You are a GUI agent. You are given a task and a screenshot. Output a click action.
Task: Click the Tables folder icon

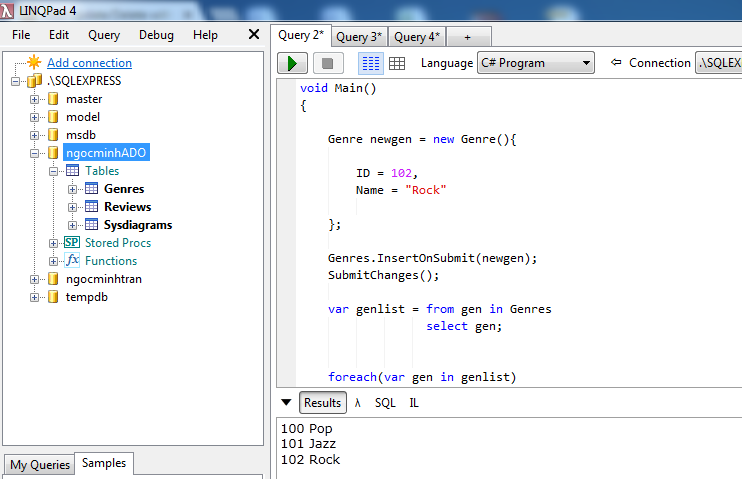72,170
